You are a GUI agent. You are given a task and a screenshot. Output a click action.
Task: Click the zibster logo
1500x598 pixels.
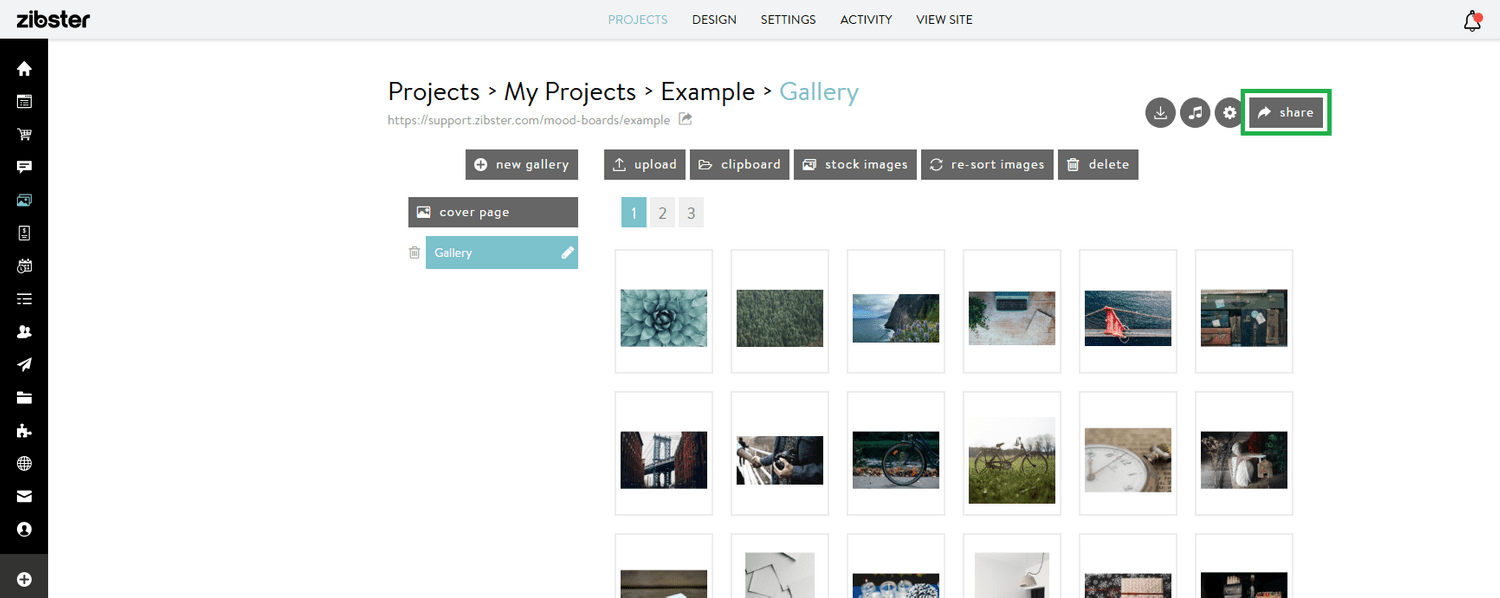(x=53, y=19)
